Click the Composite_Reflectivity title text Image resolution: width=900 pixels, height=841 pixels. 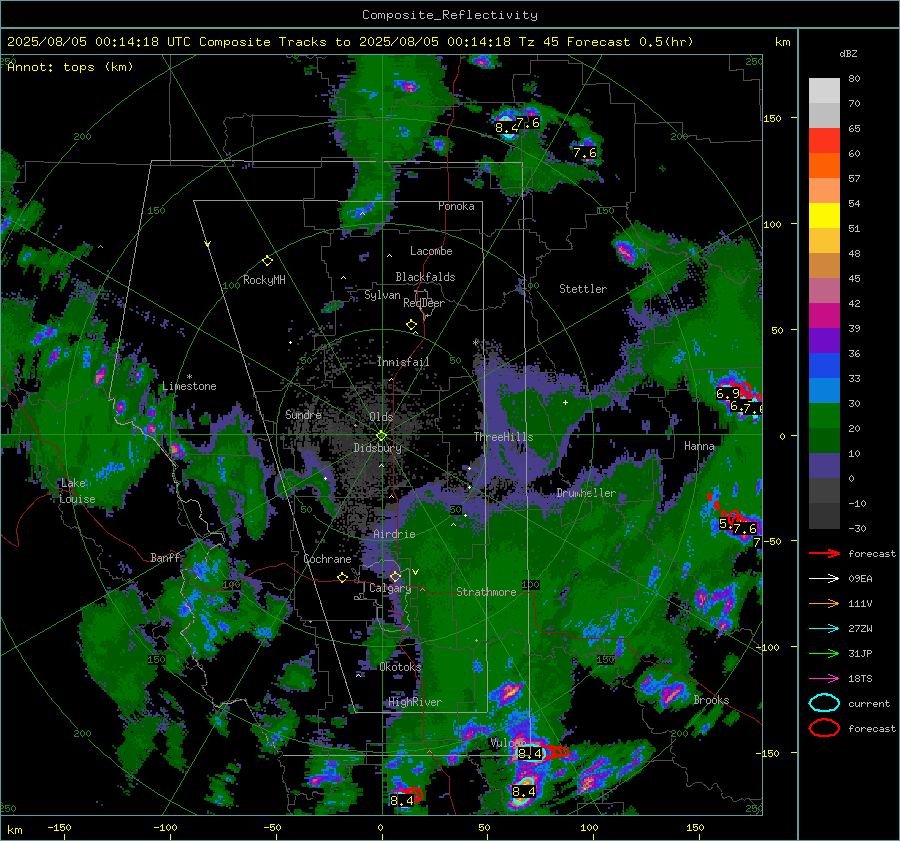coord(450,15)
